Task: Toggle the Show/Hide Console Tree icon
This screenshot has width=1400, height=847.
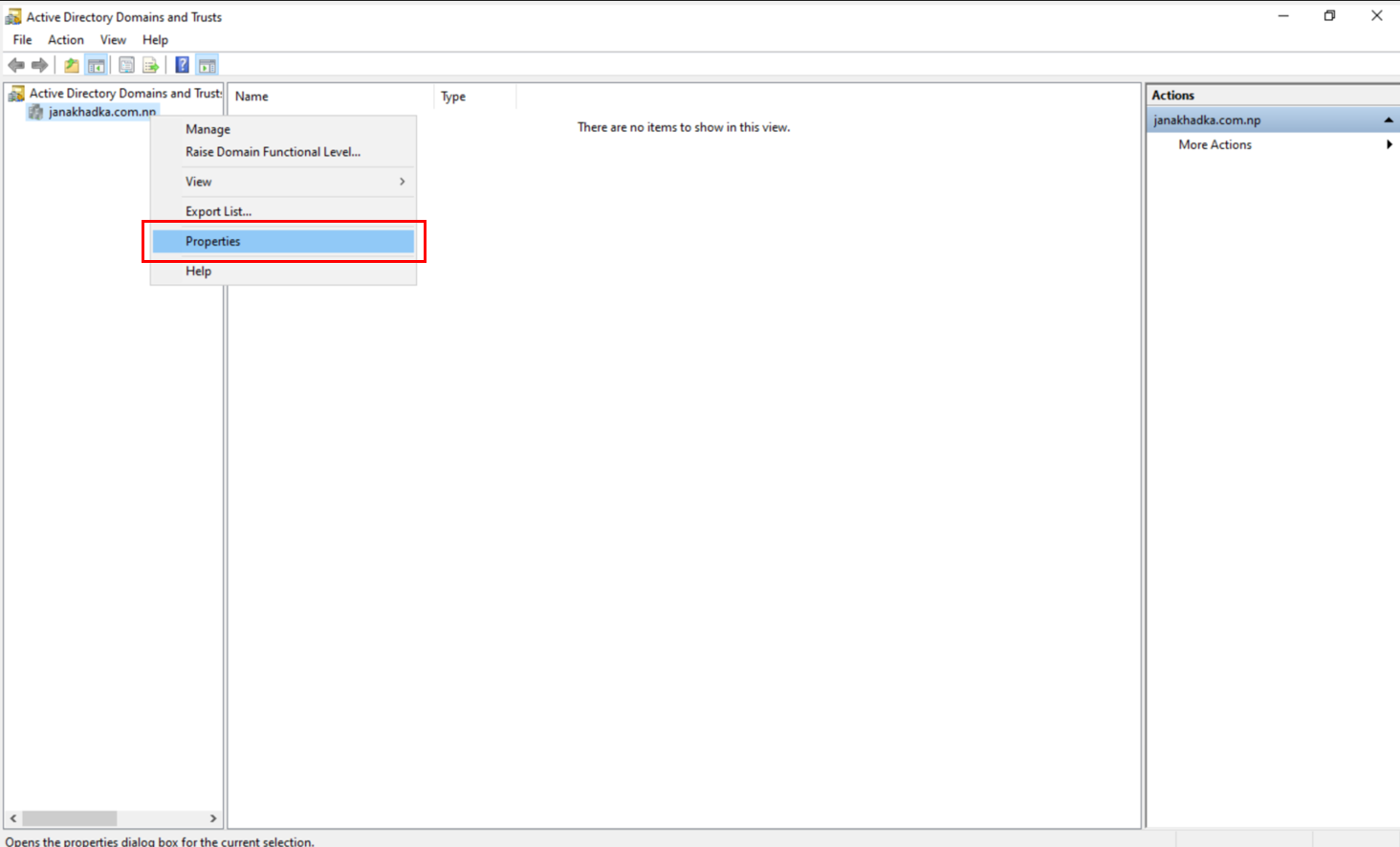Action: click(96, 65)
